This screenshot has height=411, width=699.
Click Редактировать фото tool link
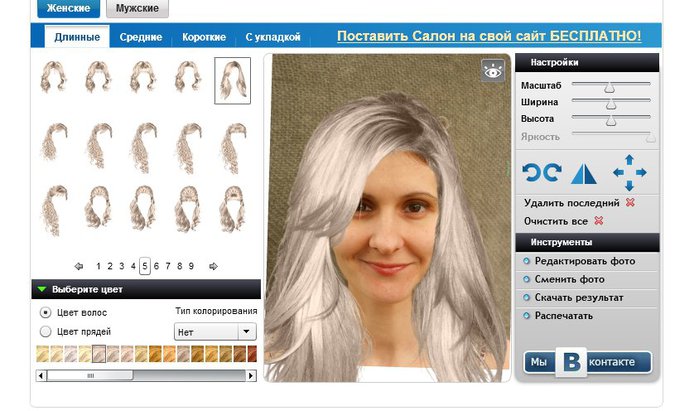point(584,261)
